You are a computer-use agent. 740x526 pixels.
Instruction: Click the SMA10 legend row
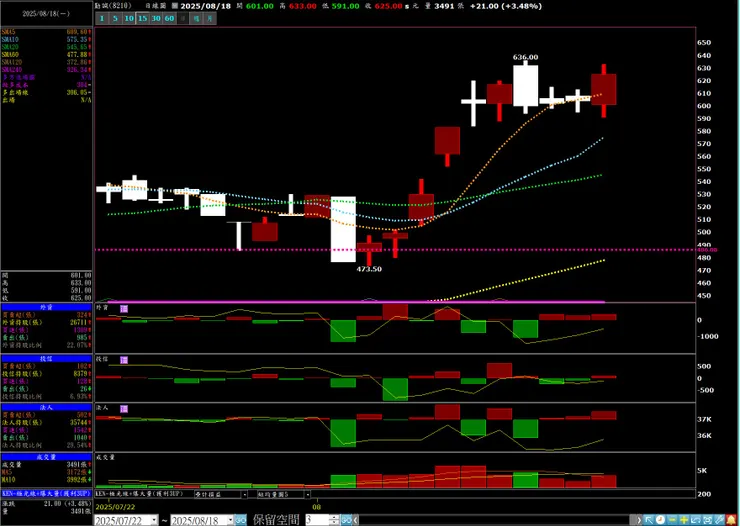[46, 40]
